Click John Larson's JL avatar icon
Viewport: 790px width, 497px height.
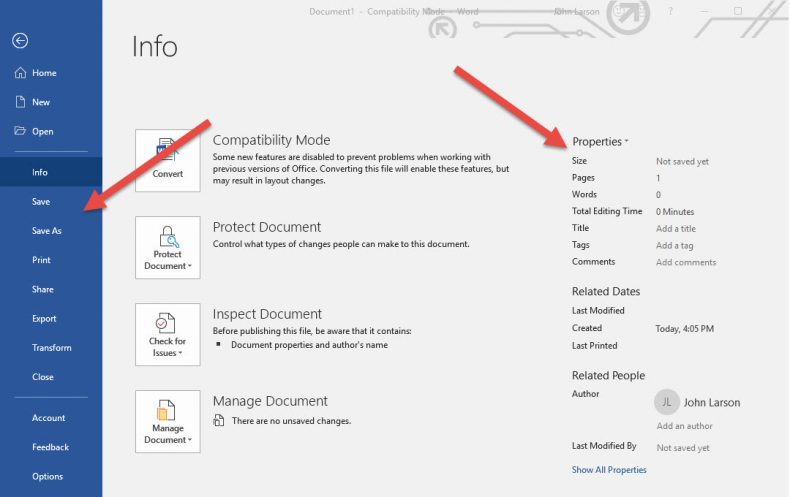[666, 402]
